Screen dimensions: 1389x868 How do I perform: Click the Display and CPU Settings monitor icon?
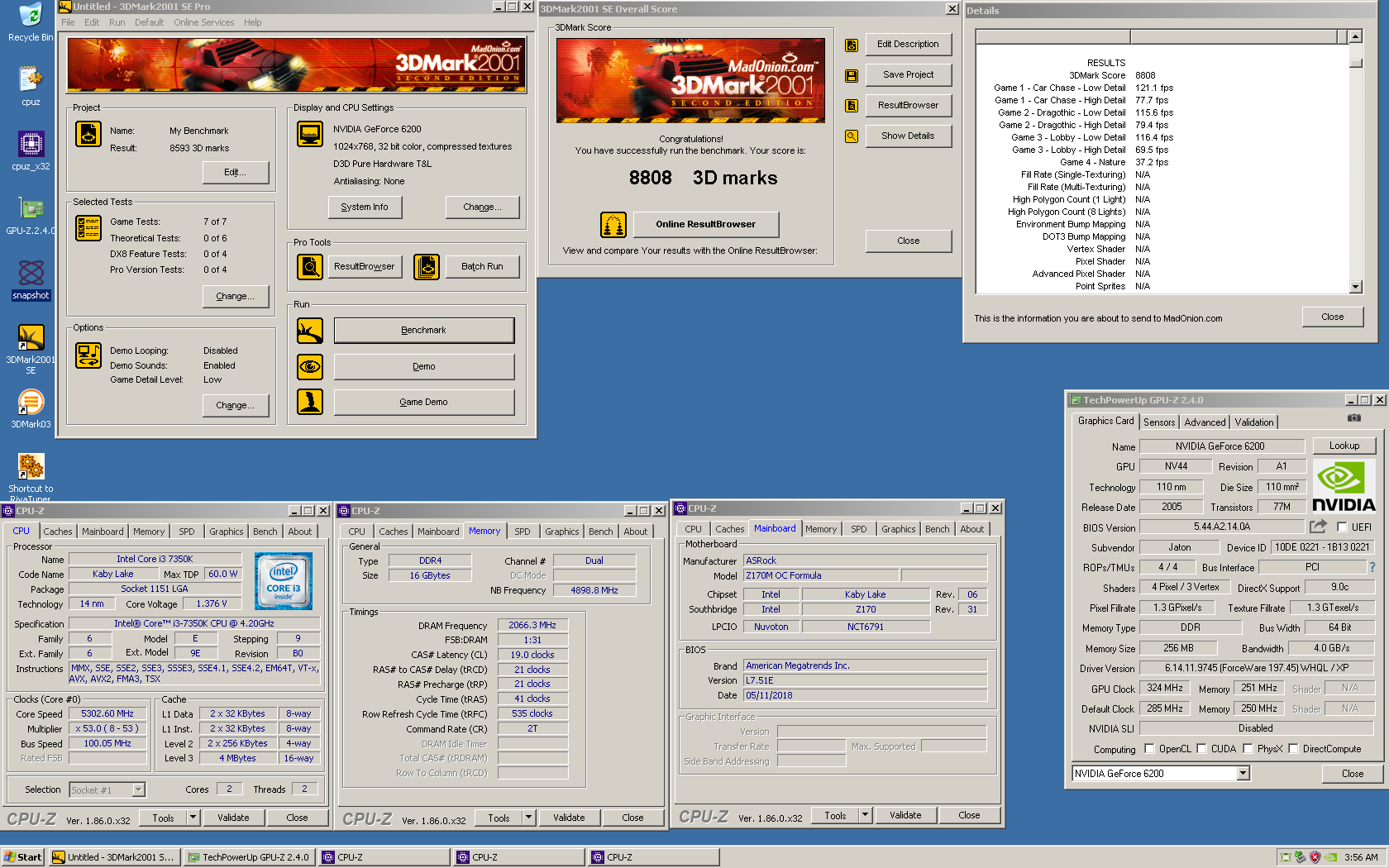click(310, 134)
